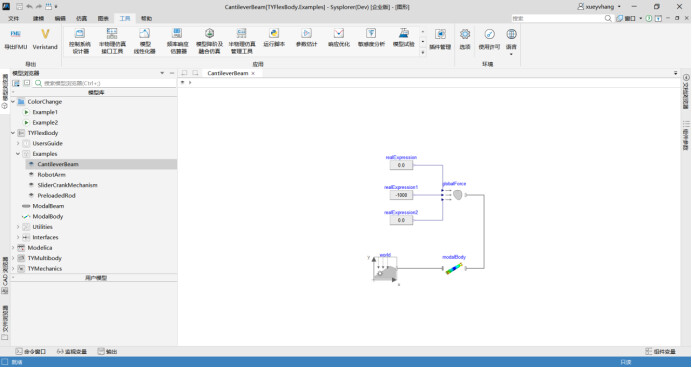
Task: Open the monitor variables panel at bottom
Action: [x=72, y=352]
